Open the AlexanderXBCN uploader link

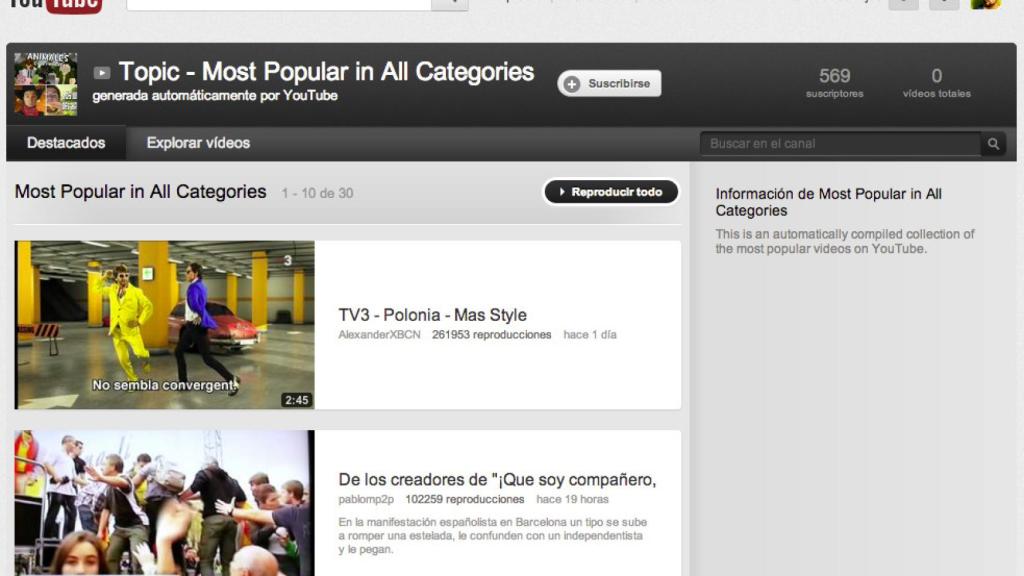[379, 334]
